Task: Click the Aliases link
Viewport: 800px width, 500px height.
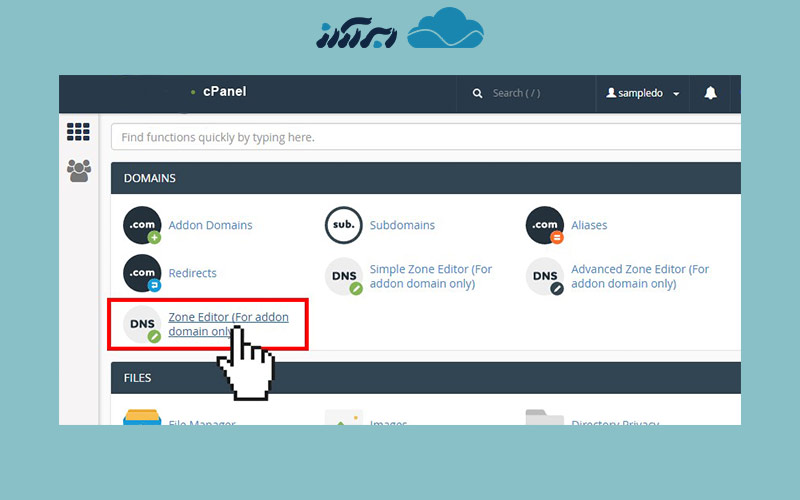Action: point(589,226)
